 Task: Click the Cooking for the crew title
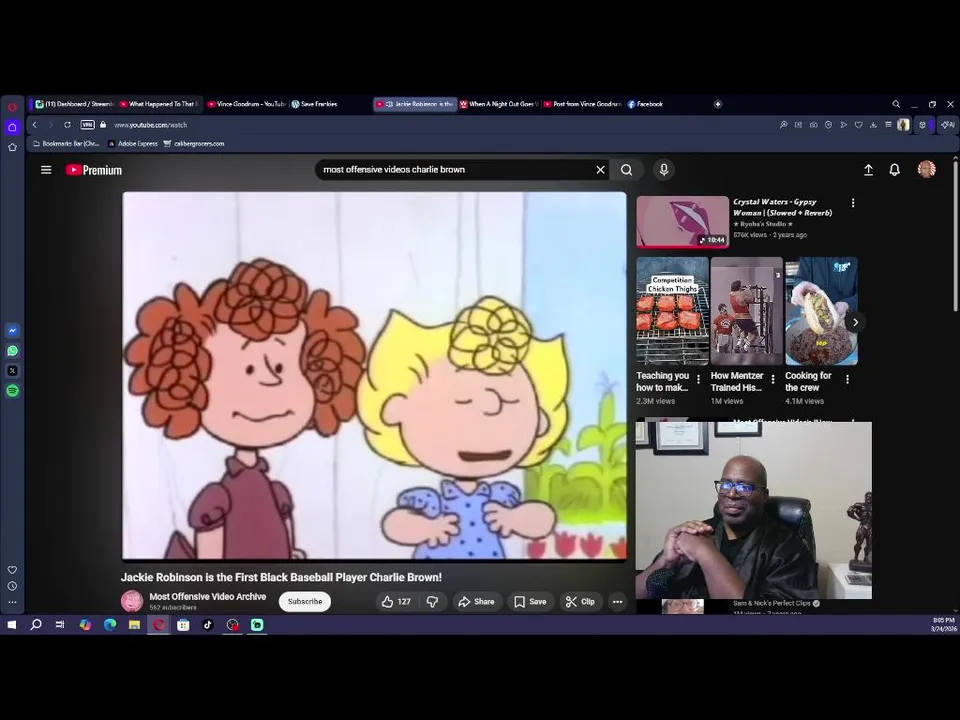[808, 381]
